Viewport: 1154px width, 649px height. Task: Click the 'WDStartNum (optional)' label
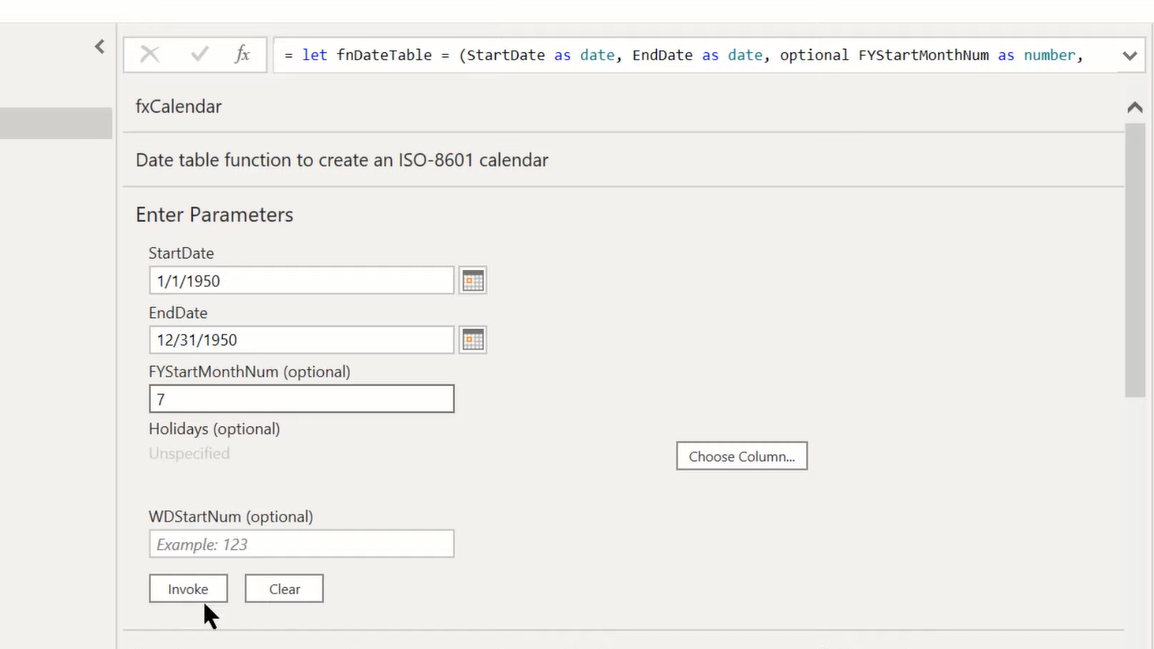[x=231, y=517]
